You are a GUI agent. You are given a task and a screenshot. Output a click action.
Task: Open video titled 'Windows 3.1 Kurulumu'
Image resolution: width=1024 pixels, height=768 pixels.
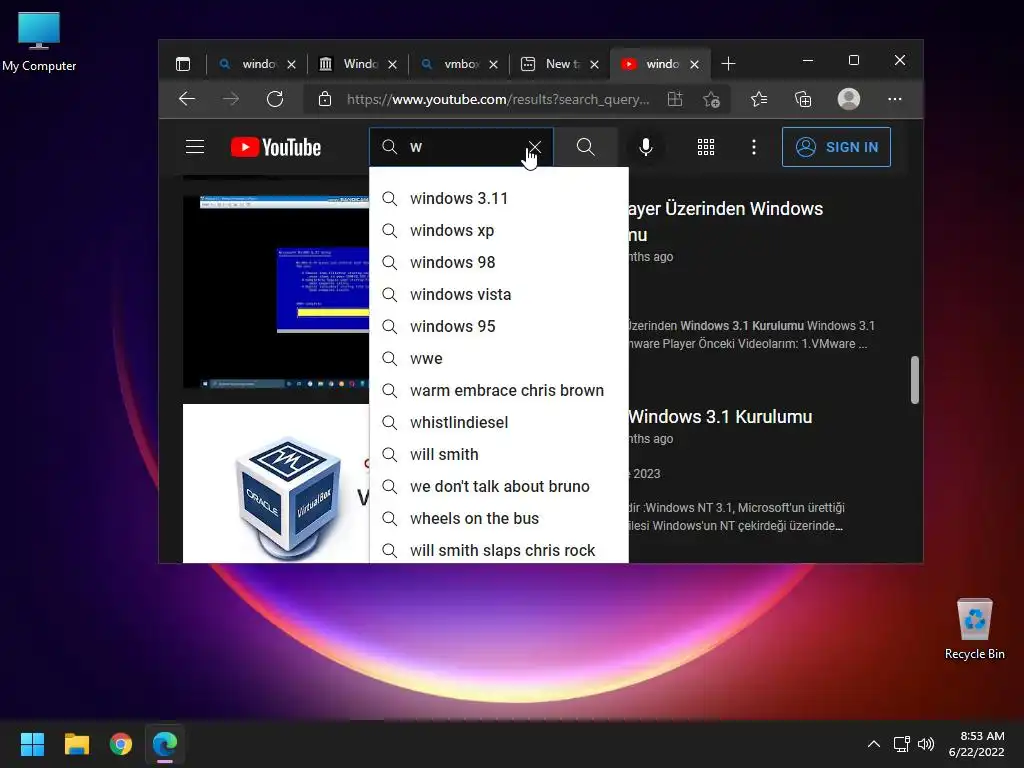coord(720,417)
